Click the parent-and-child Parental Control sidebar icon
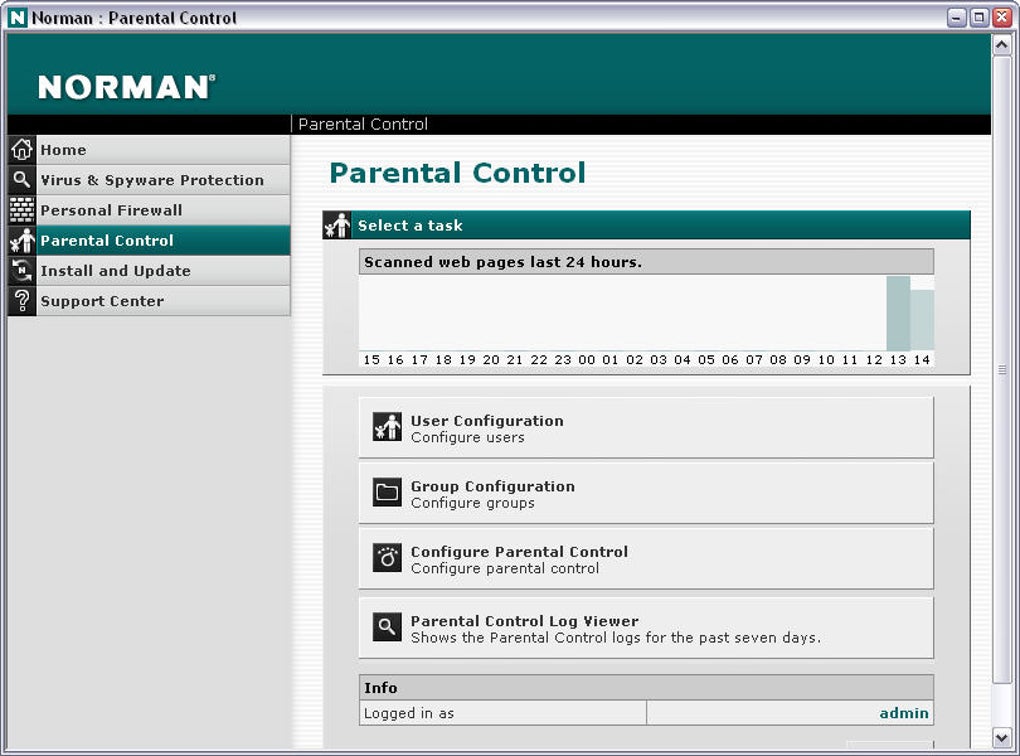Screen dimensions: 1020x756 tap(21, 240)
